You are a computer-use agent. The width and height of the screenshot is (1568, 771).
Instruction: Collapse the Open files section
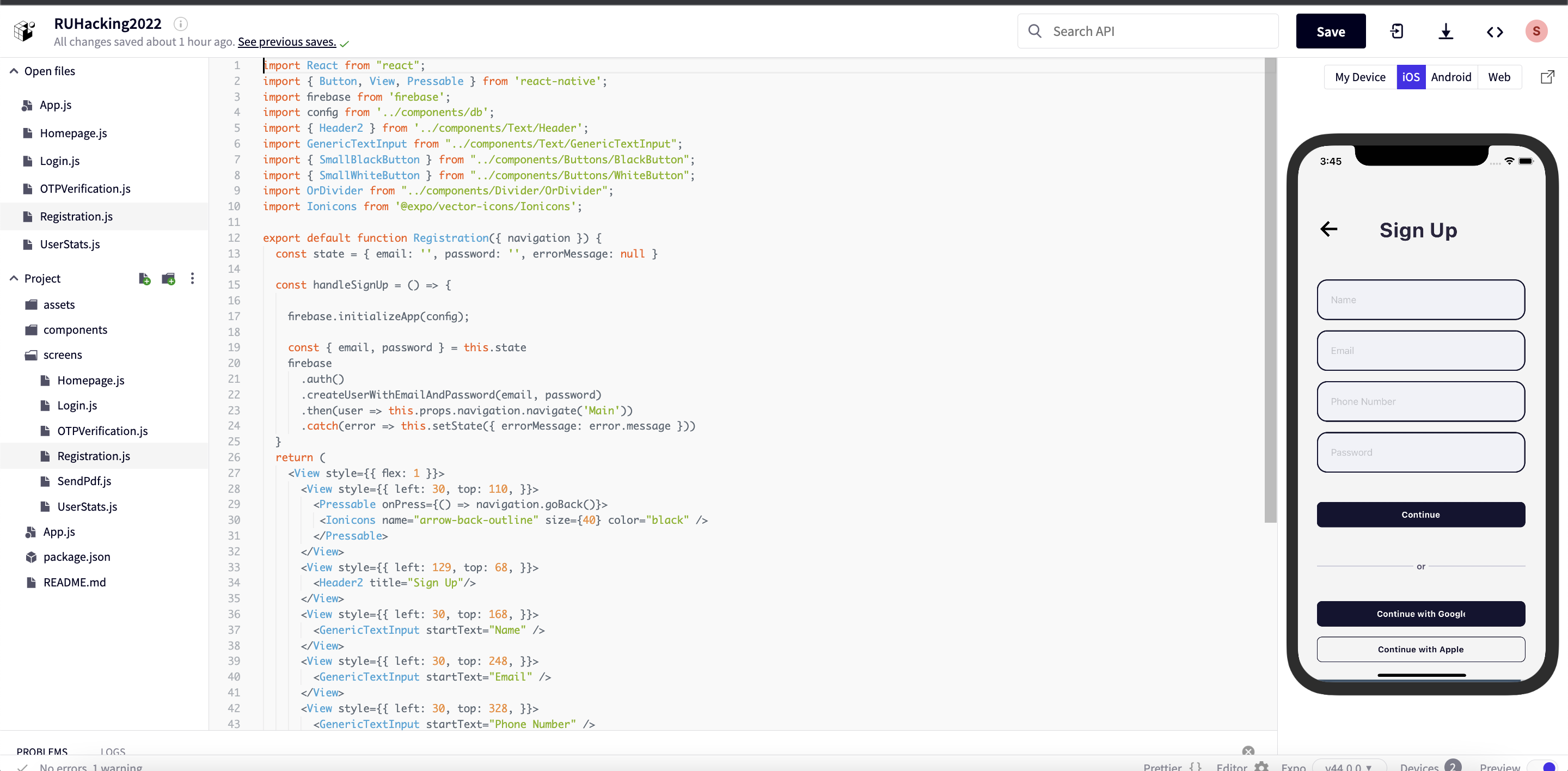pyautogui.click(x=14, y=71)
